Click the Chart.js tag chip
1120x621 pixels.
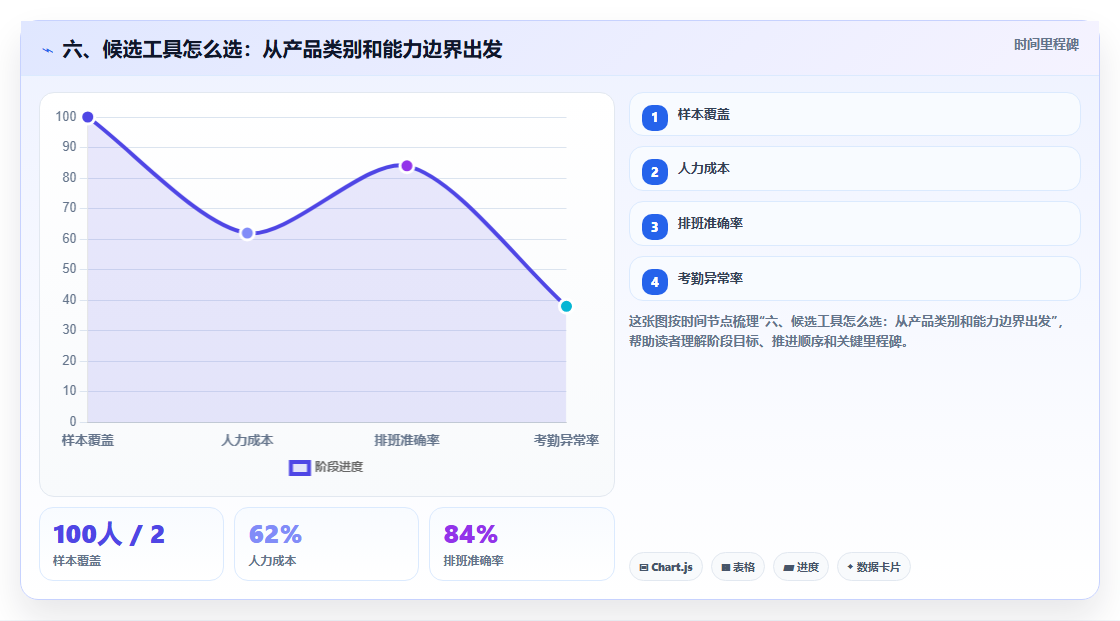[666, 567]
